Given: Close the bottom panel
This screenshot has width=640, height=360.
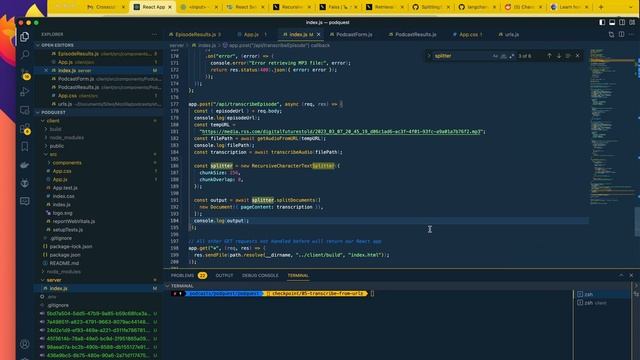Looking at the screenshot, I should tap(631, 276).
